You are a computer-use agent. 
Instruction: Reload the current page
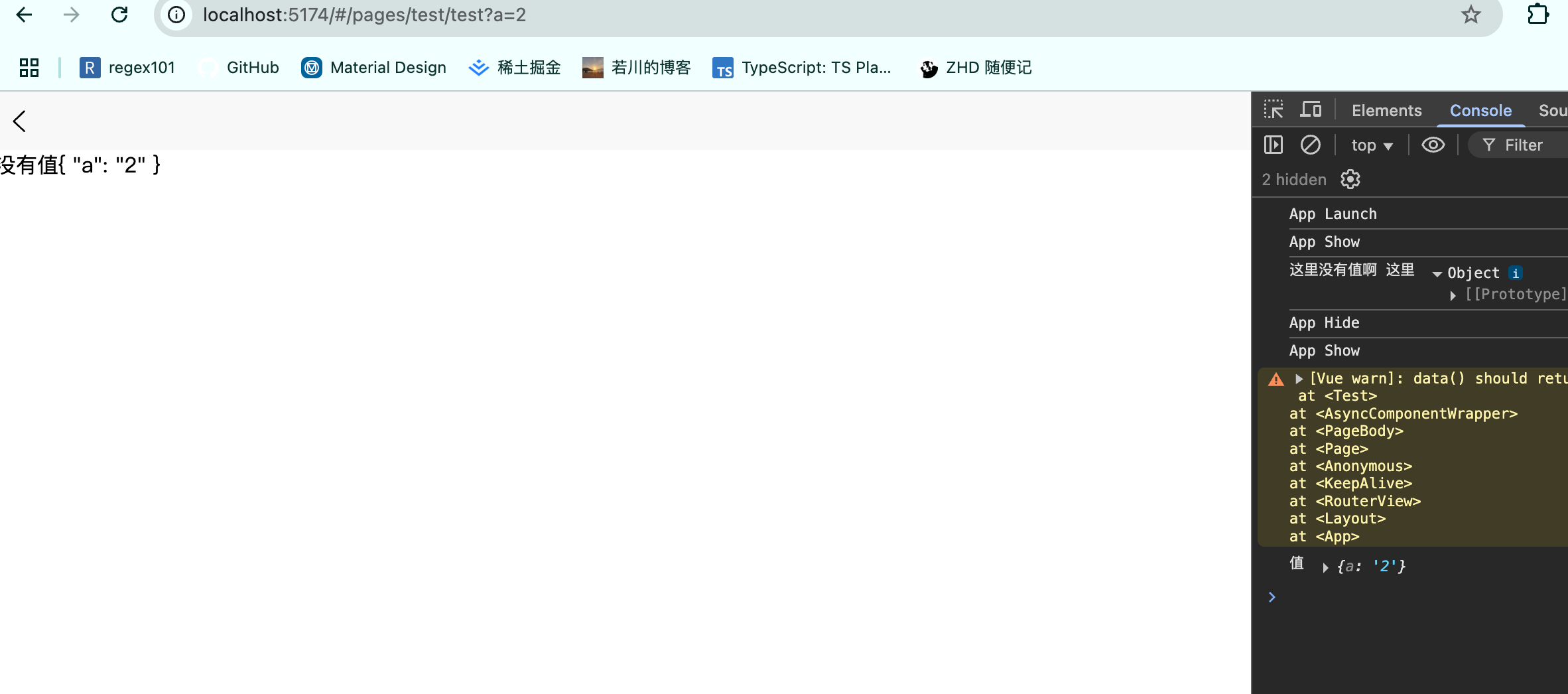[119, 15]
